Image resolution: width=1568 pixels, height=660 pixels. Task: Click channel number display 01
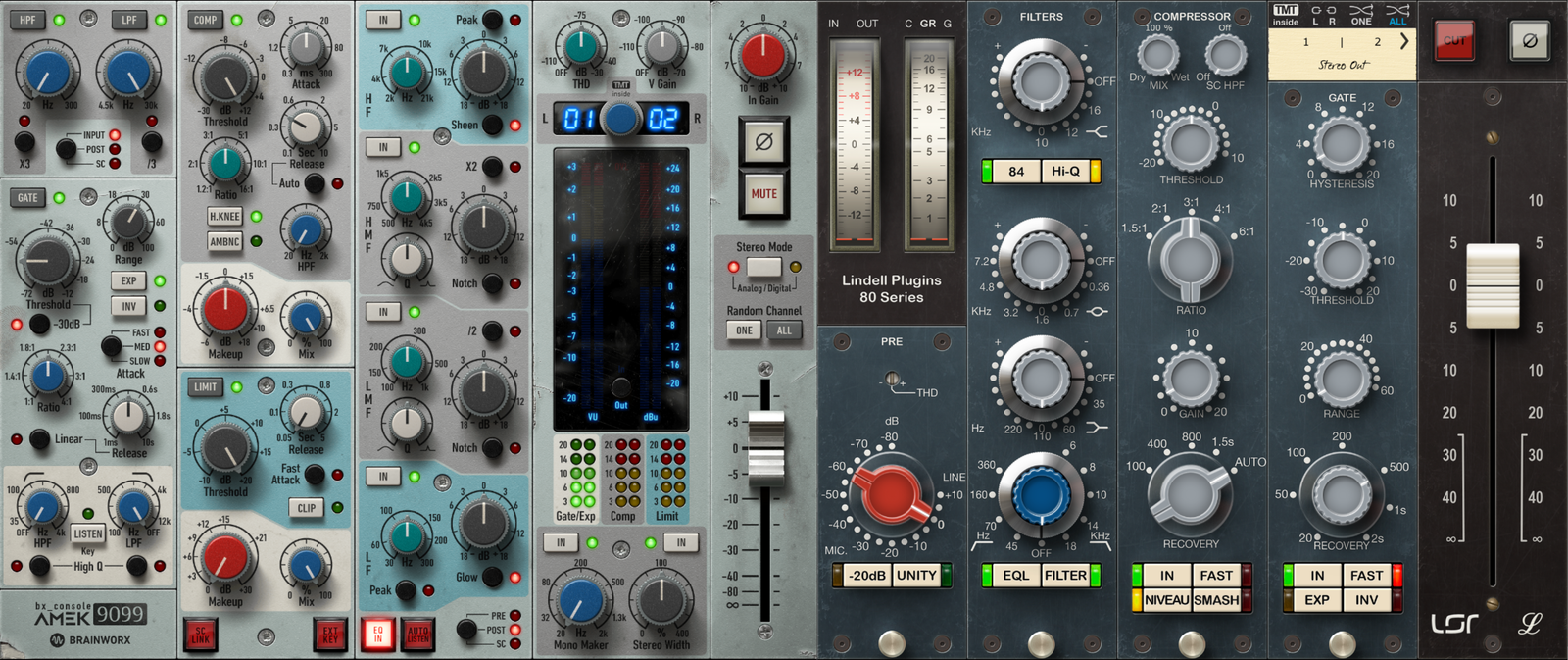pyautogui.click(x=578, y=120)
